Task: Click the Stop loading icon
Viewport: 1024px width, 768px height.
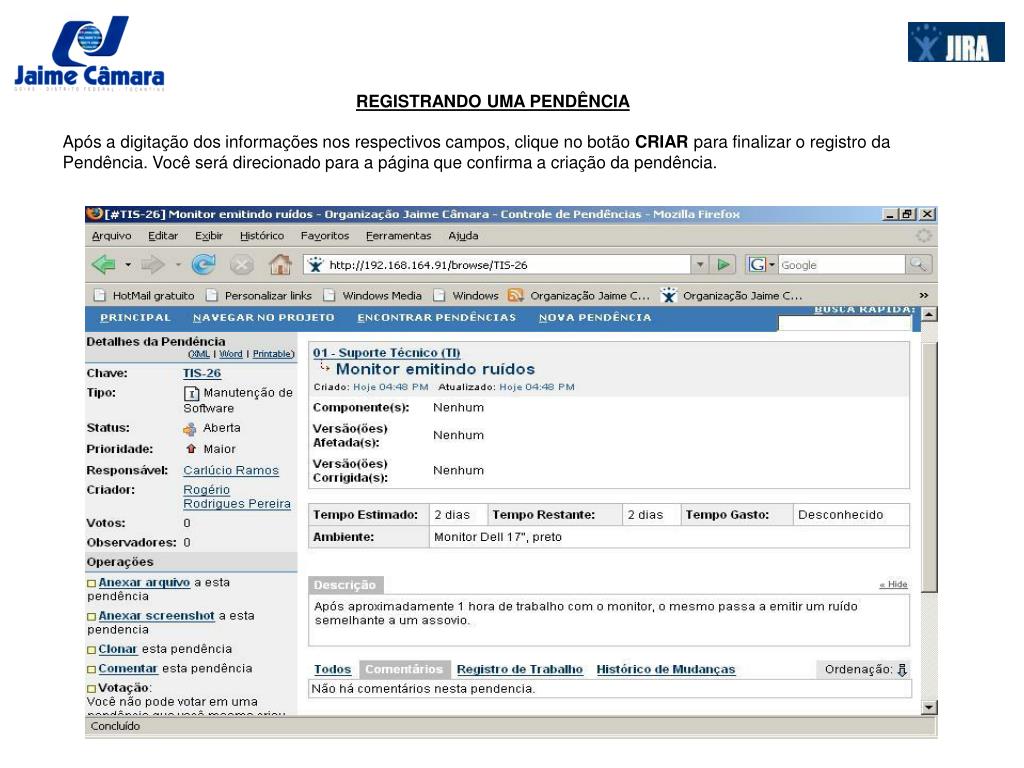Action: (x=242, y=264)
